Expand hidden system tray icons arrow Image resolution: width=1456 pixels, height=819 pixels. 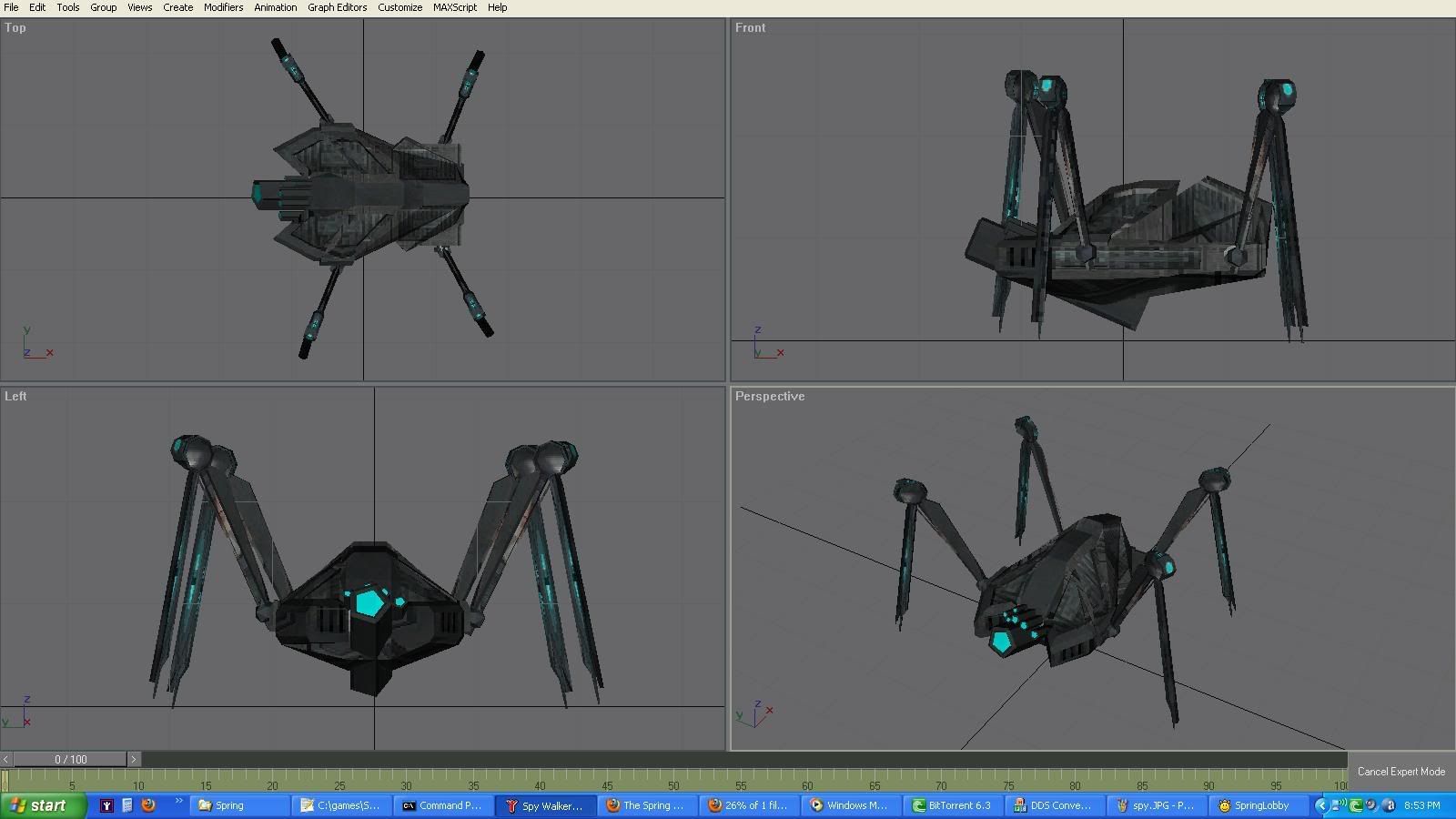pyautogui.click(x=1322, y=805)
